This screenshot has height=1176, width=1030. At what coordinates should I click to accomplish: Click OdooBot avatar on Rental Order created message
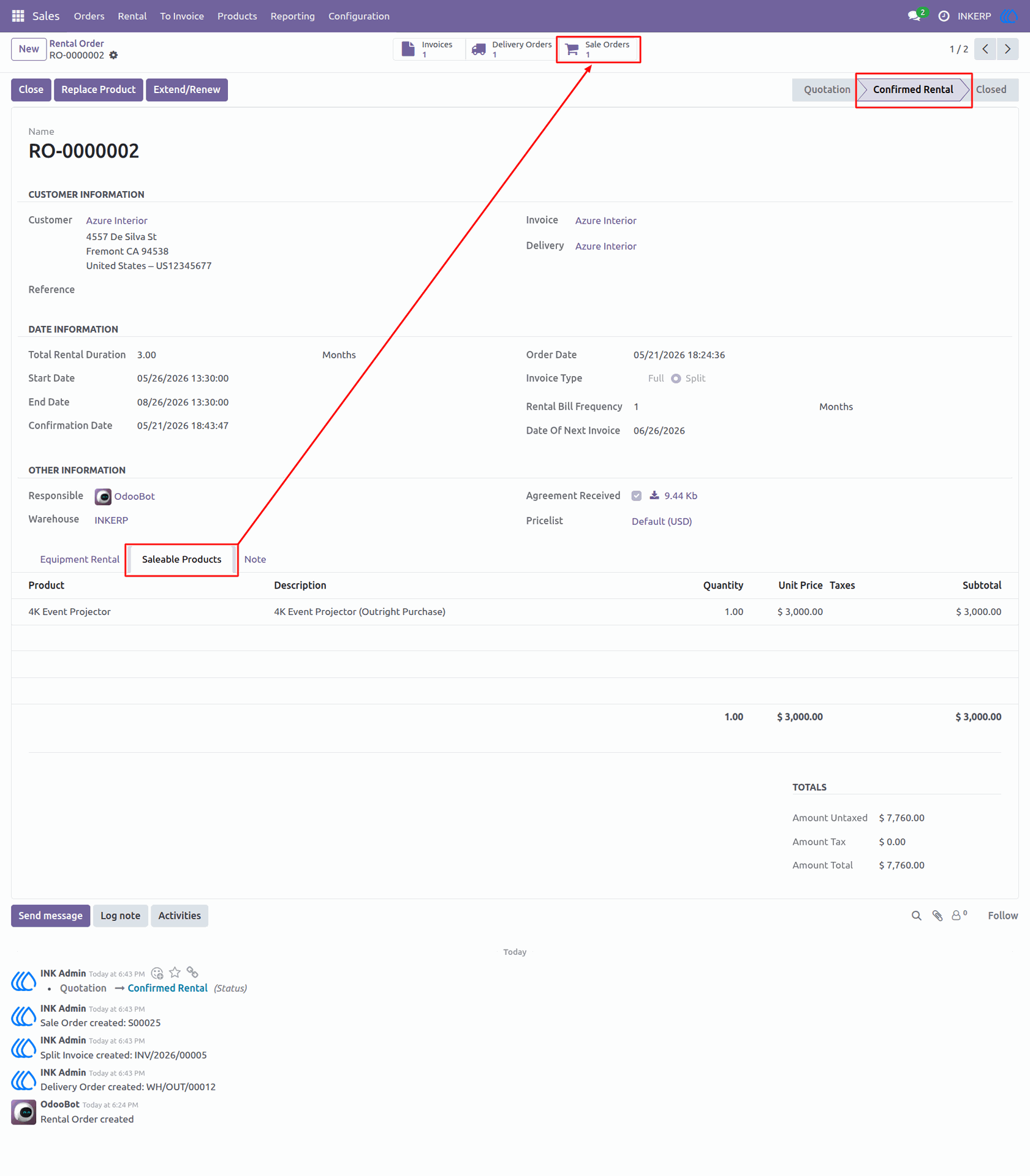23,1112
